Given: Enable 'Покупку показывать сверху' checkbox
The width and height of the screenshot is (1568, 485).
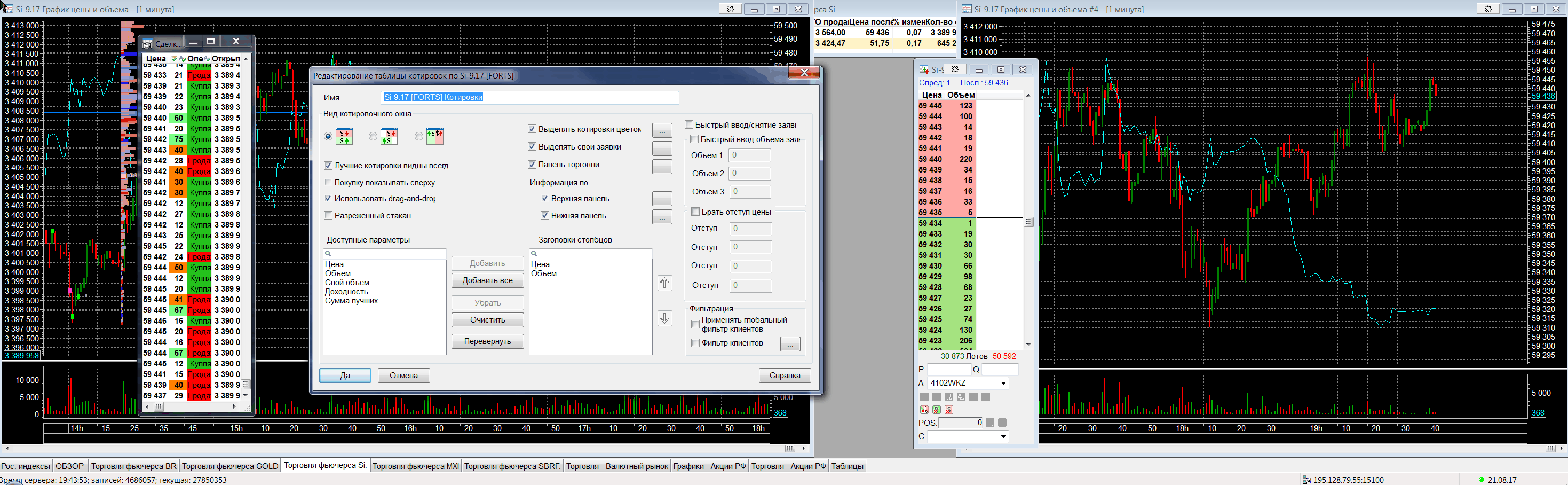Looking at the screenshot, I should click(329, 182).
